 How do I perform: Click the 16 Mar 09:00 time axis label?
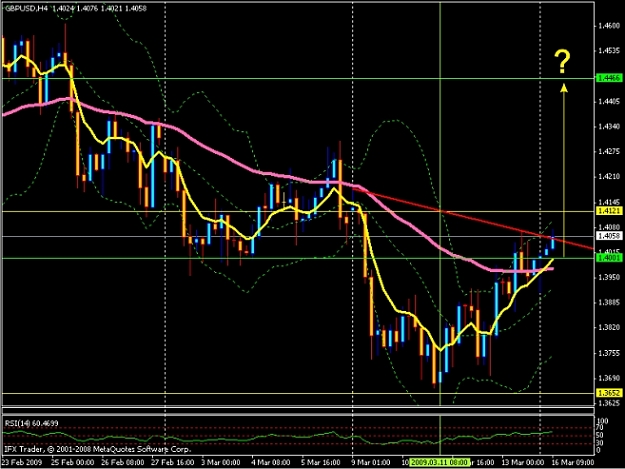(572, 462)
